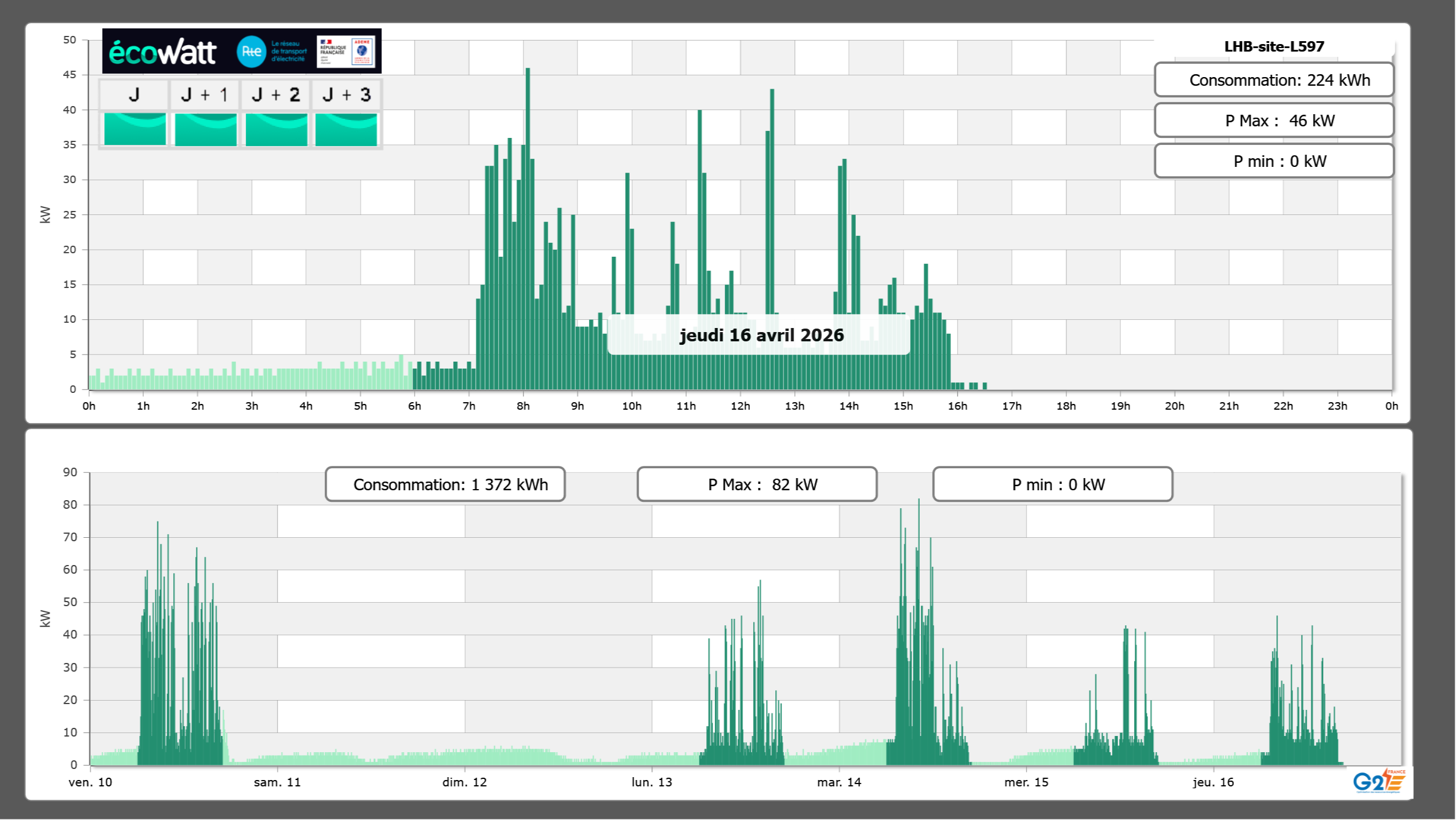Select the J + 1 header tab
The width and height of the screenshot is (1456, 820).
click(x=205, y=94)
